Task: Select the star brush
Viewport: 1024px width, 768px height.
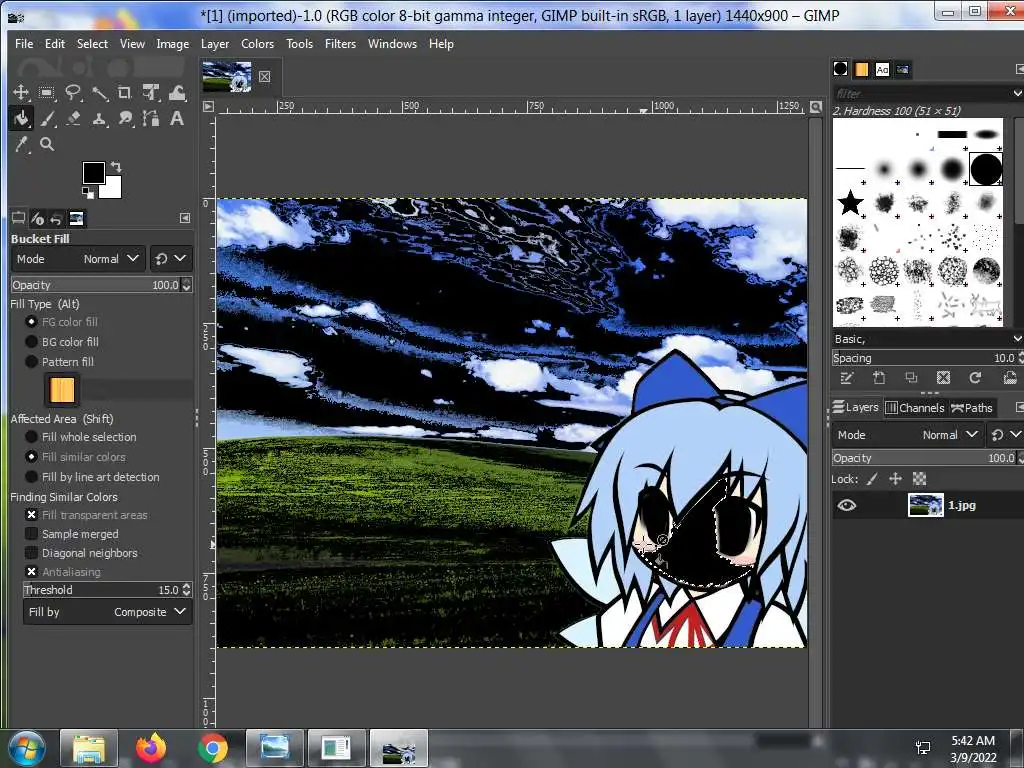Action: (x=850, y=203)
